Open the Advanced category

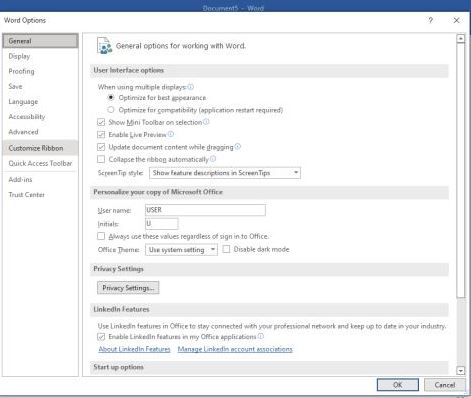coord(40,132)
